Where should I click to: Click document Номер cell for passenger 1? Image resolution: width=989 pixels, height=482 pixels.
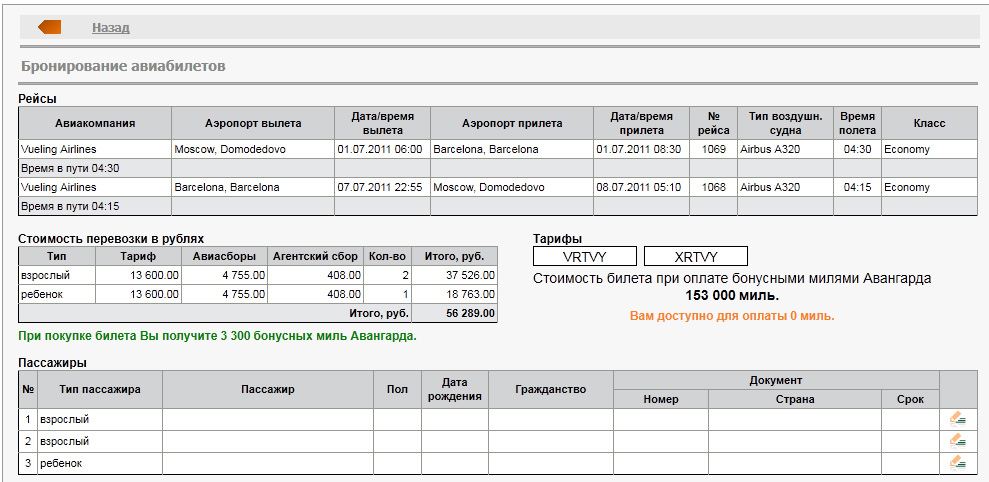[660, 419]
